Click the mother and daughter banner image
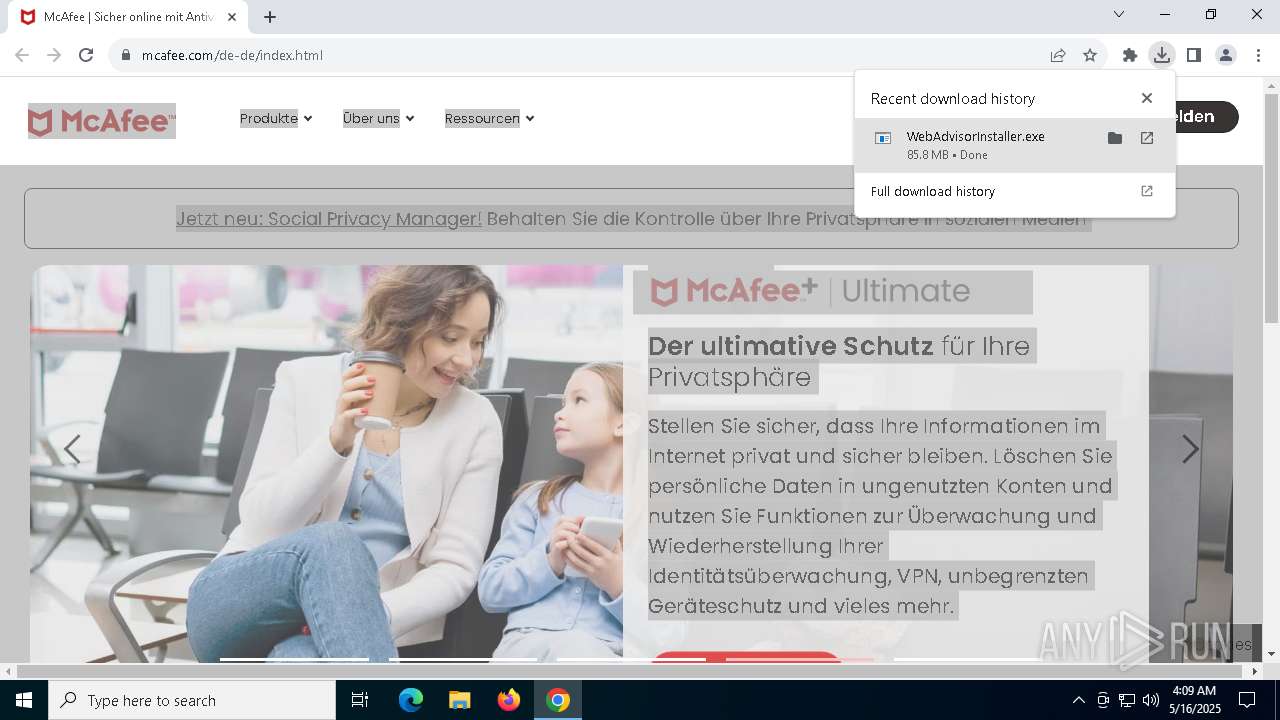 [327, 463]
